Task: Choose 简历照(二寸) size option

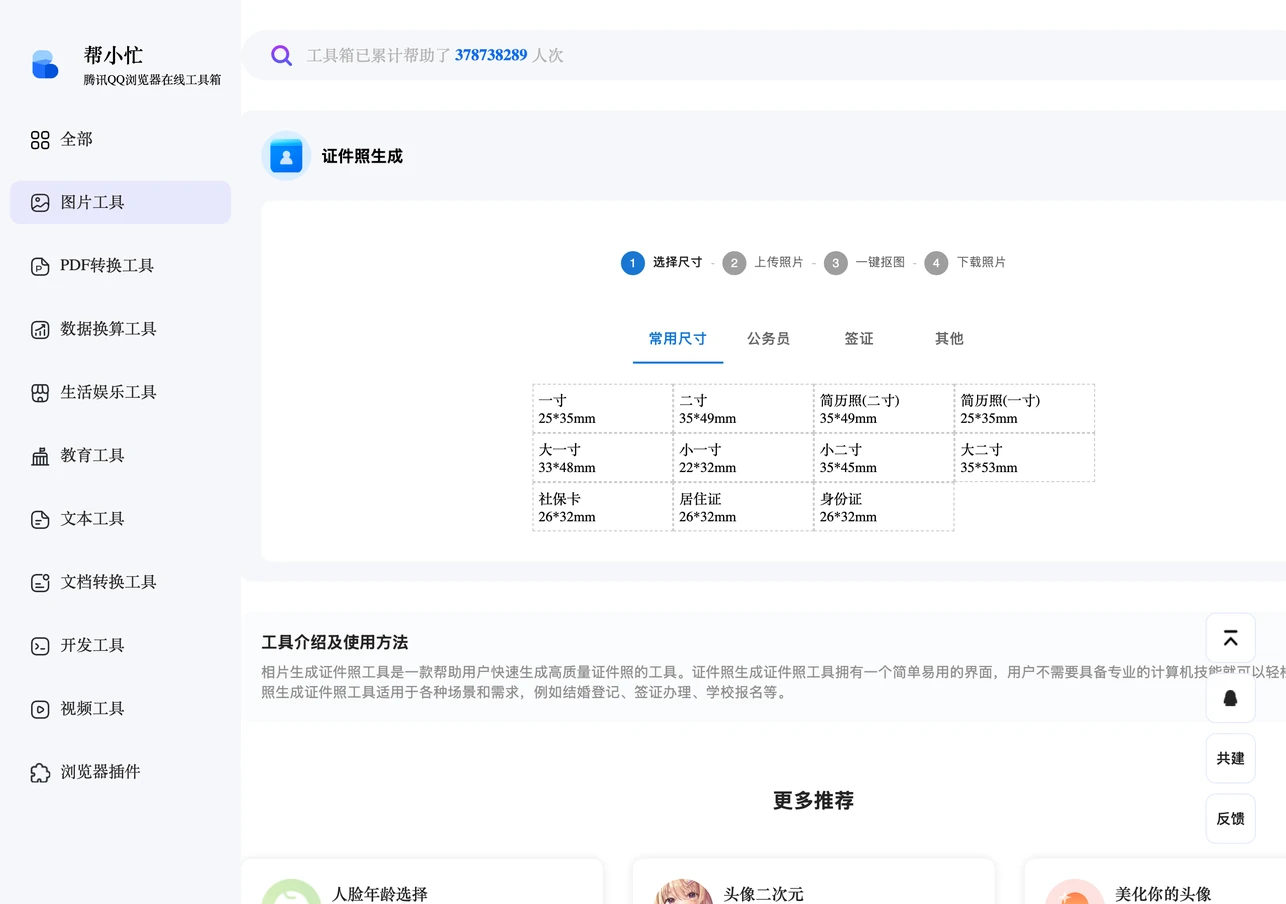Action: tap(884, 408)
